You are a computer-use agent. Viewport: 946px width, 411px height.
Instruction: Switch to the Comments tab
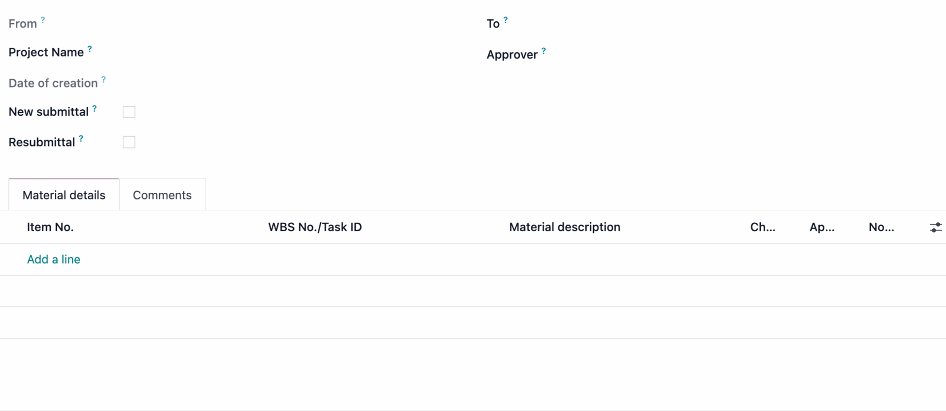click(x=162, y=195)
